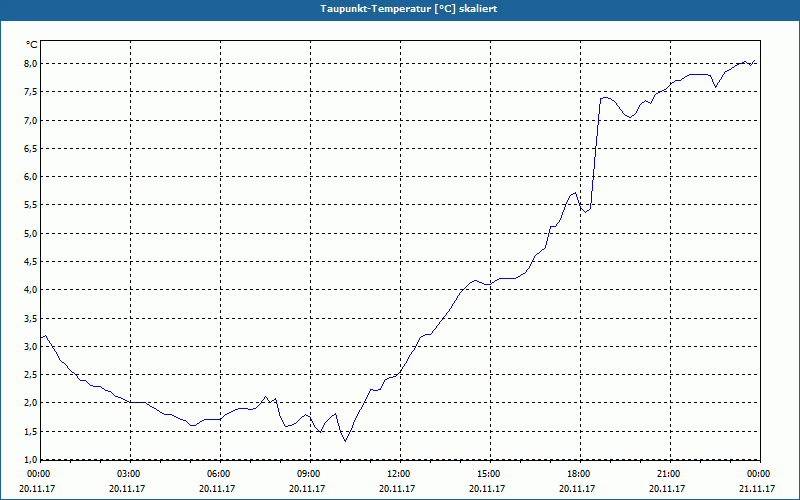800x500 pixels.
Task: Select the '20.11.17' date under '12:00'
Action: pos(397,489)
